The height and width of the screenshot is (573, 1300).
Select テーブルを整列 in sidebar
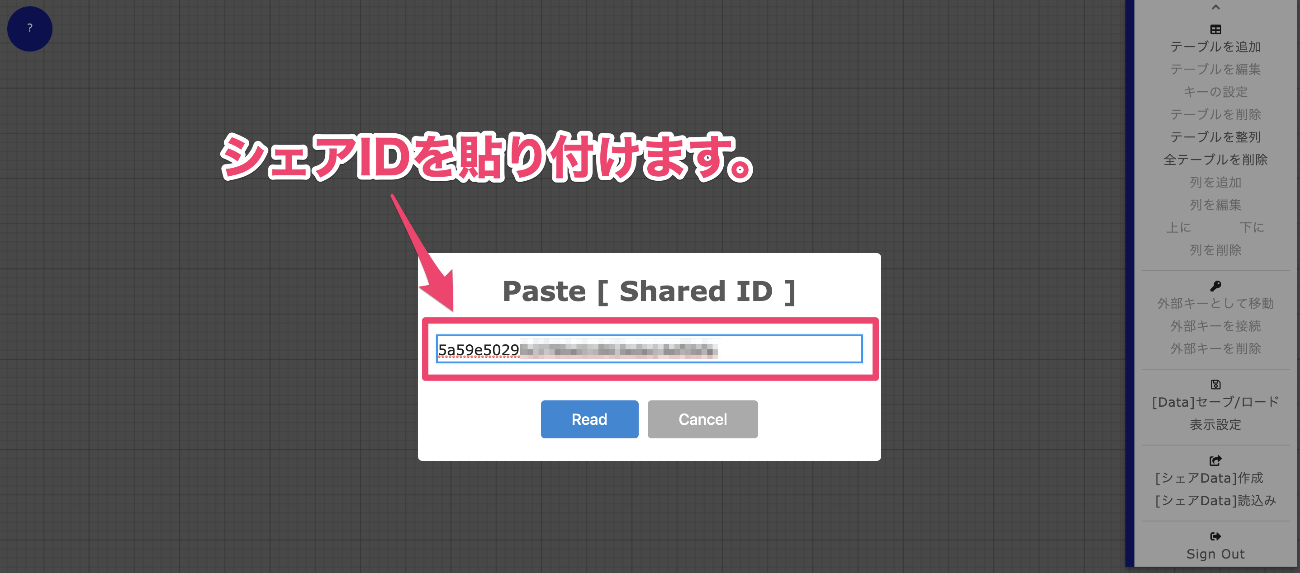(x=1215, y=137)
